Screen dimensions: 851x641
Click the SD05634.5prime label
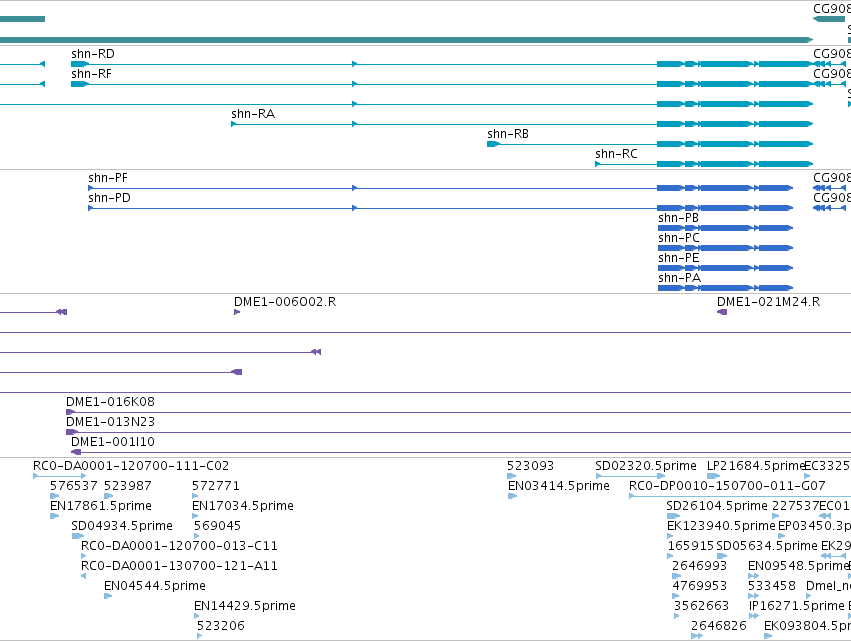click(x=767, y=546)
